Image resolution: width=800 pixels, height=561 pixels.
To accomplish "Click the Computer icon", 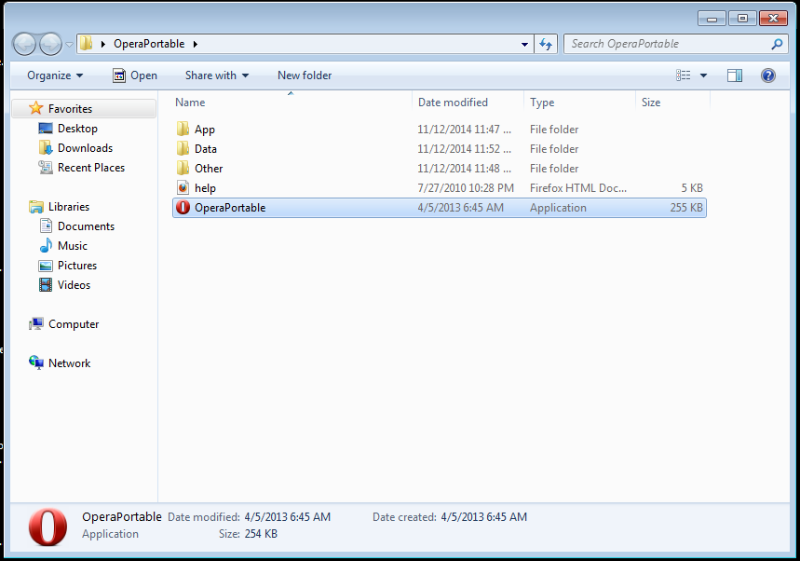I will (36, 324).
